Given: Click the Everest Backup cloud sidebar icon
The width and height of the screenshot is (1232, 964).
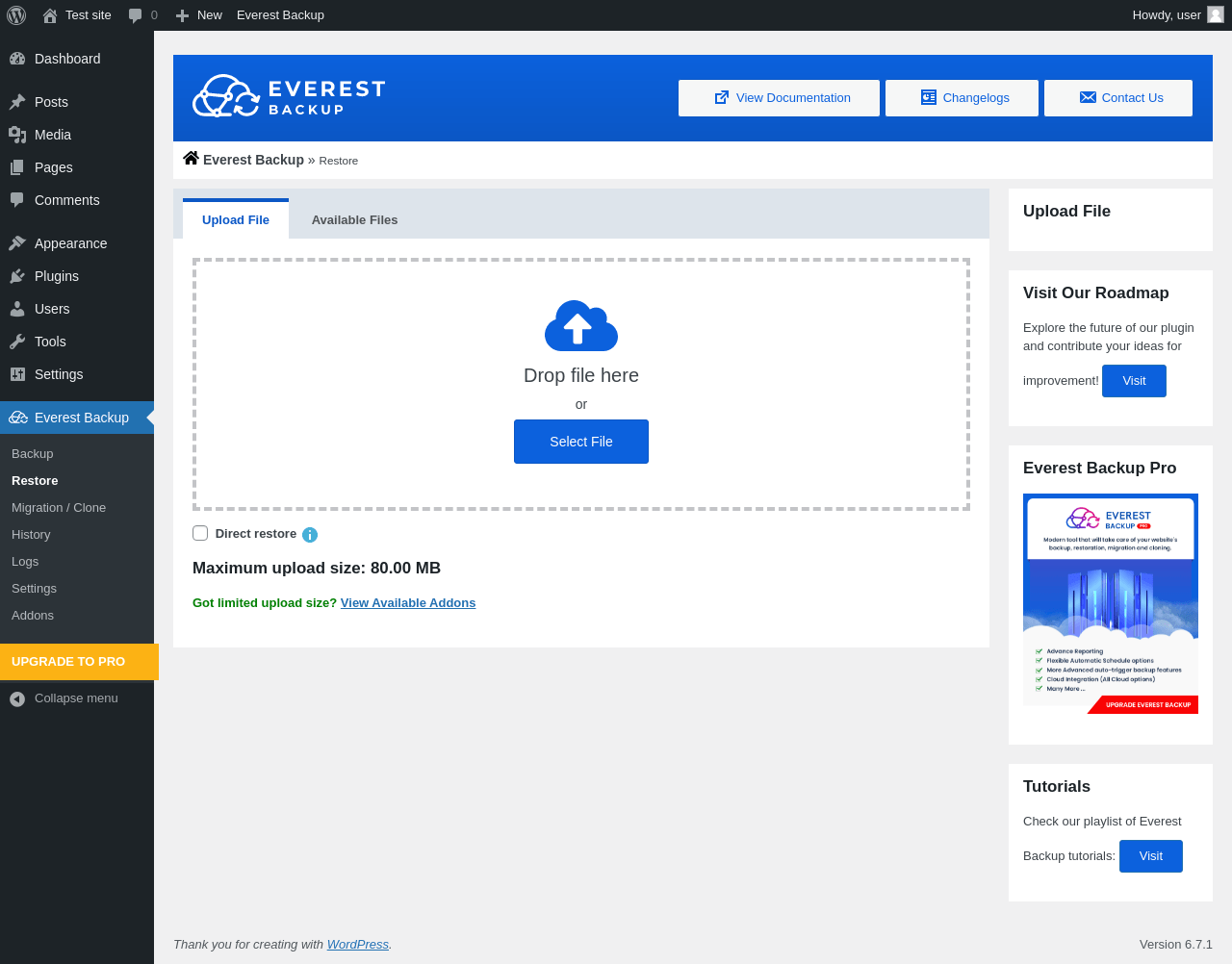Looking at the screenshot, I should [x=18, y=418].
